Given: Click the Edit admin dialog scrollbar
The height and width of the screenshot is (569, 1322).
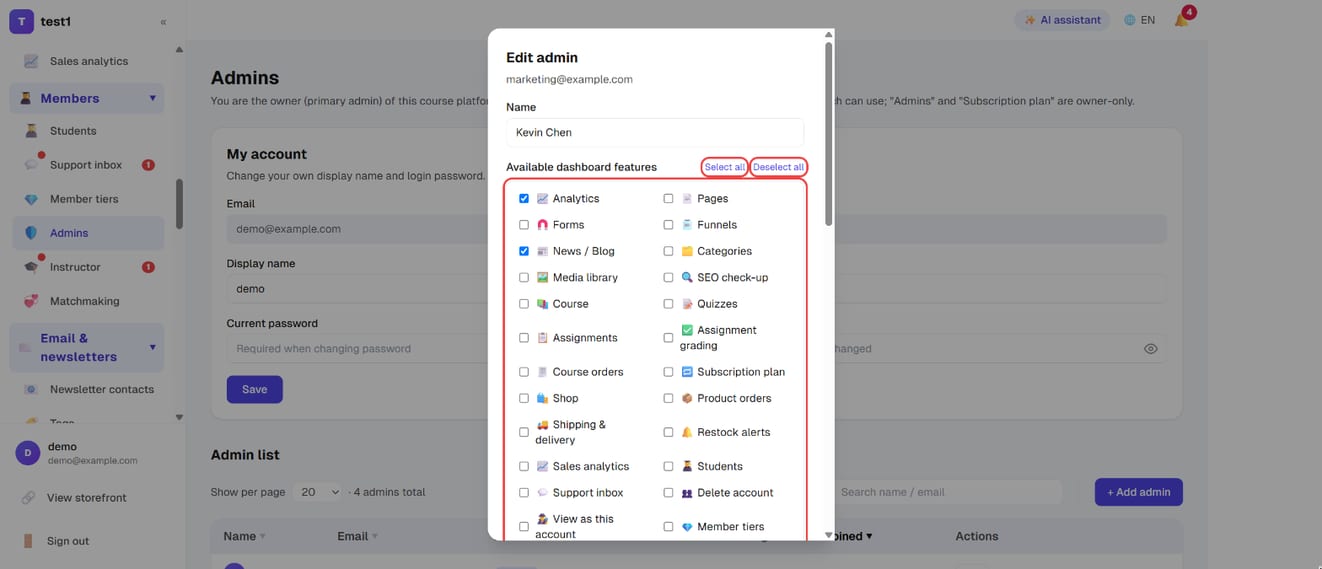Looking at the screenshot, I should (x=828, y=133).
